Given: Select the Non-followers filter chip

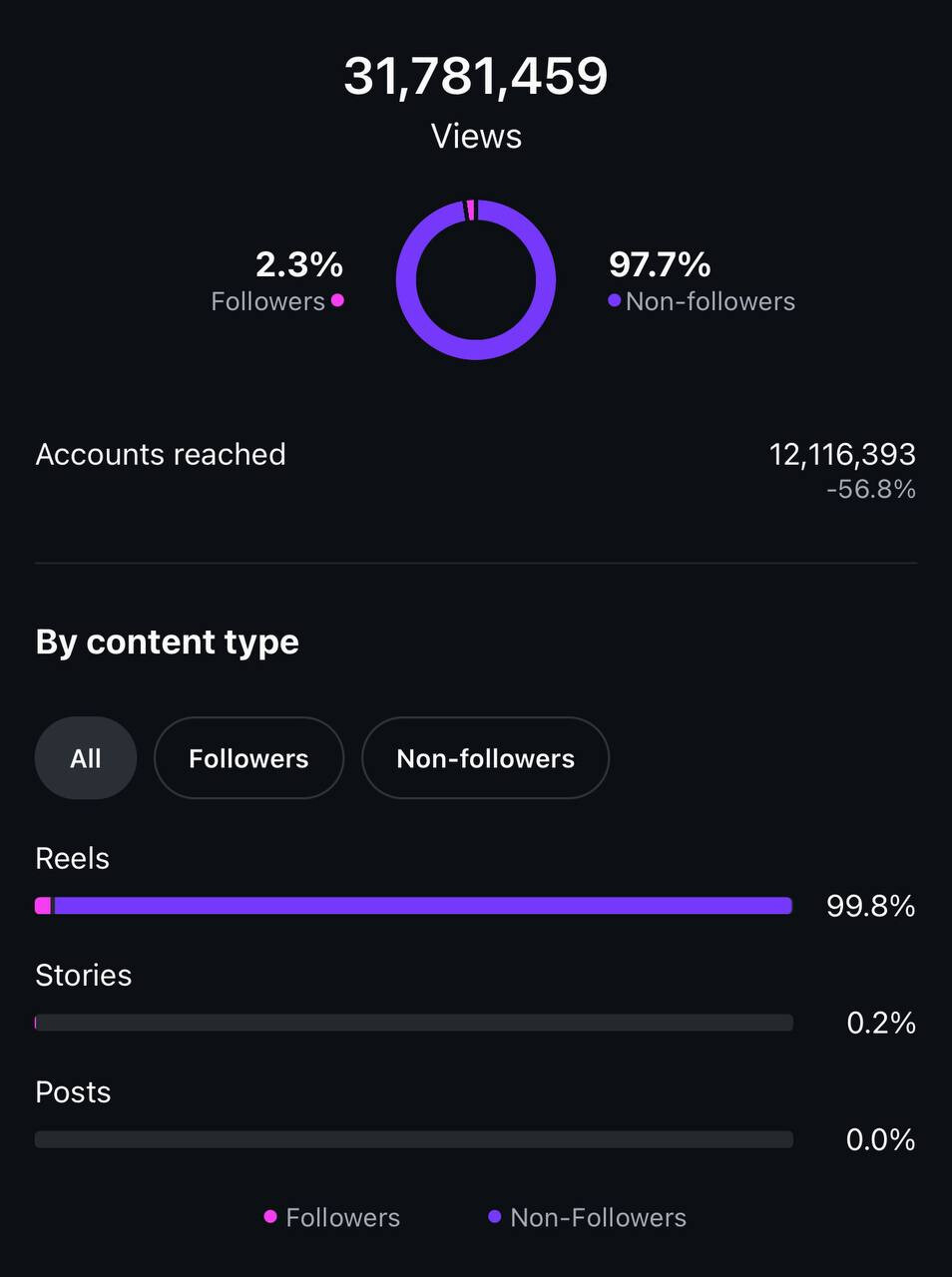Looking at the screenshot, I should 485,758.
